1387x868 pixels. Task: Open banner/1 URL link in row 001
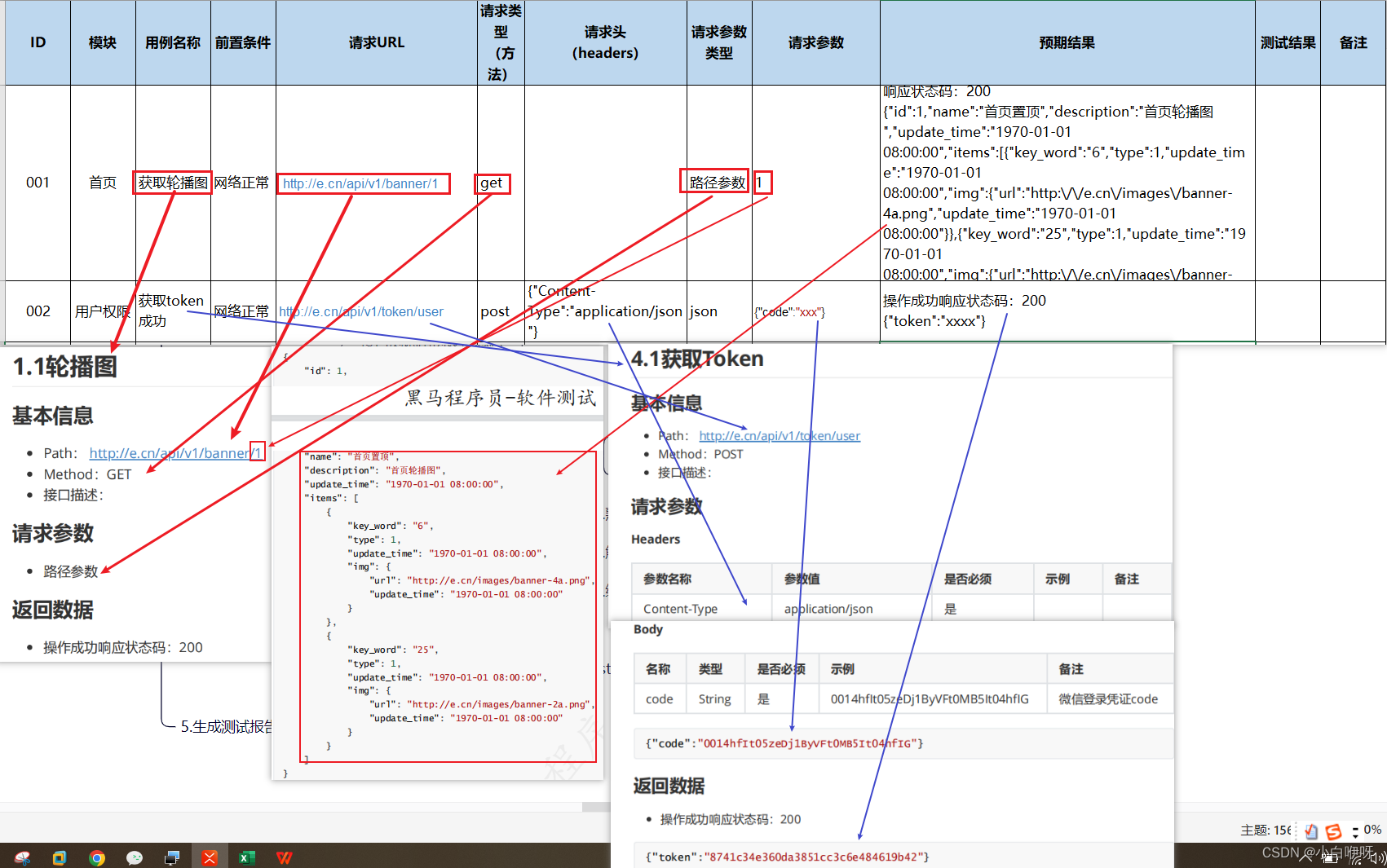pos(360,183)
